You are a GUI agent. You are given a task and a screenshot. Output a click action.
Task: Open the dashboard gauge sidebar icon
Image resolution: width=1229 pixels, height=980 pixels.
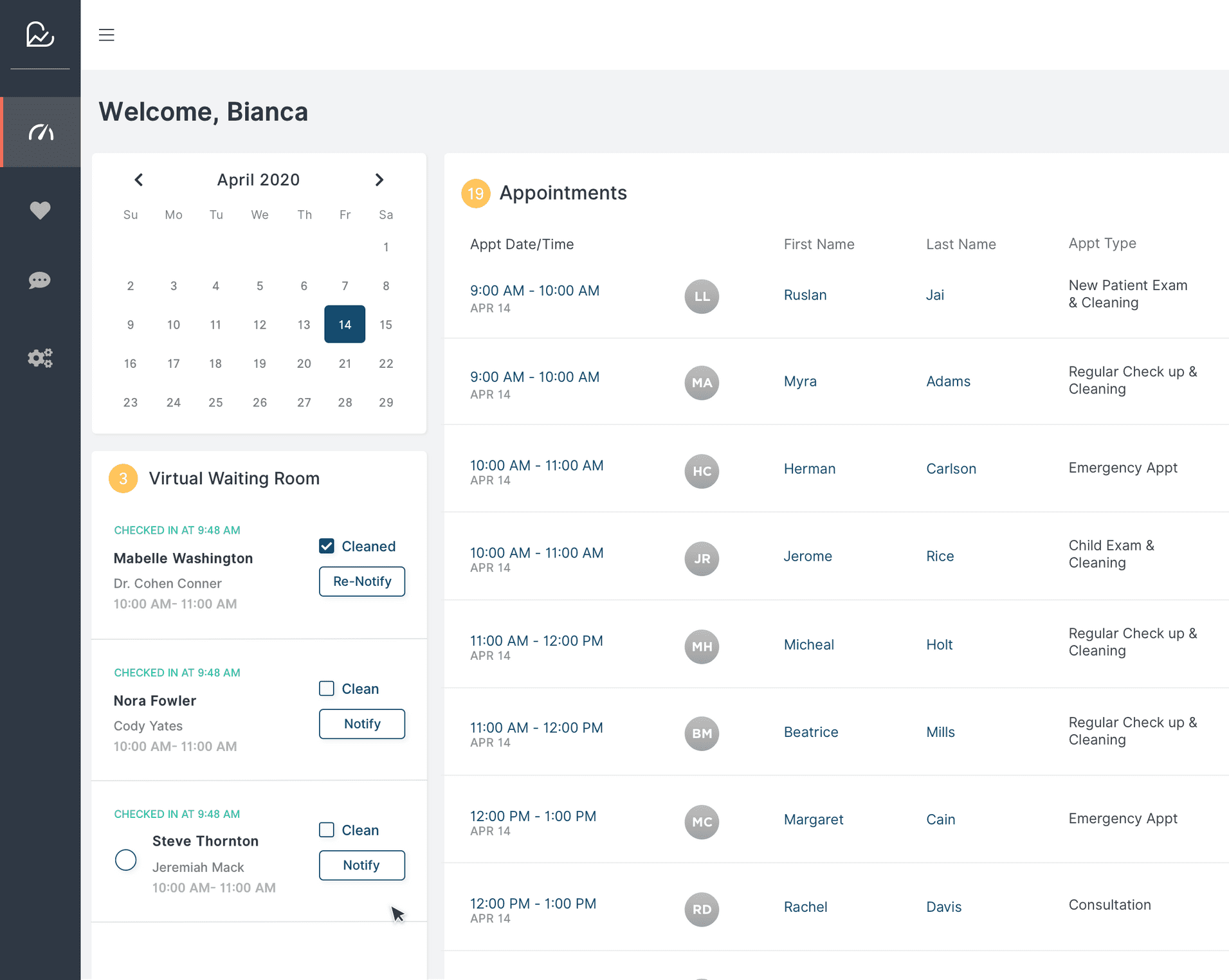(41, 132)
